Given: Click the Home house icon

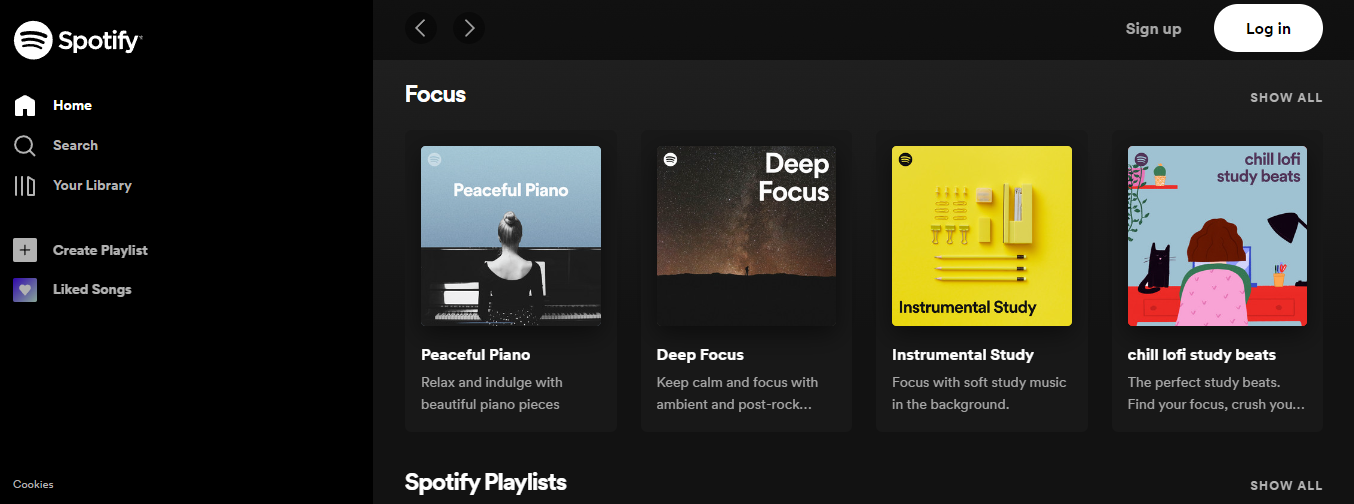Looking at the screenshot, I should [25, 105].
